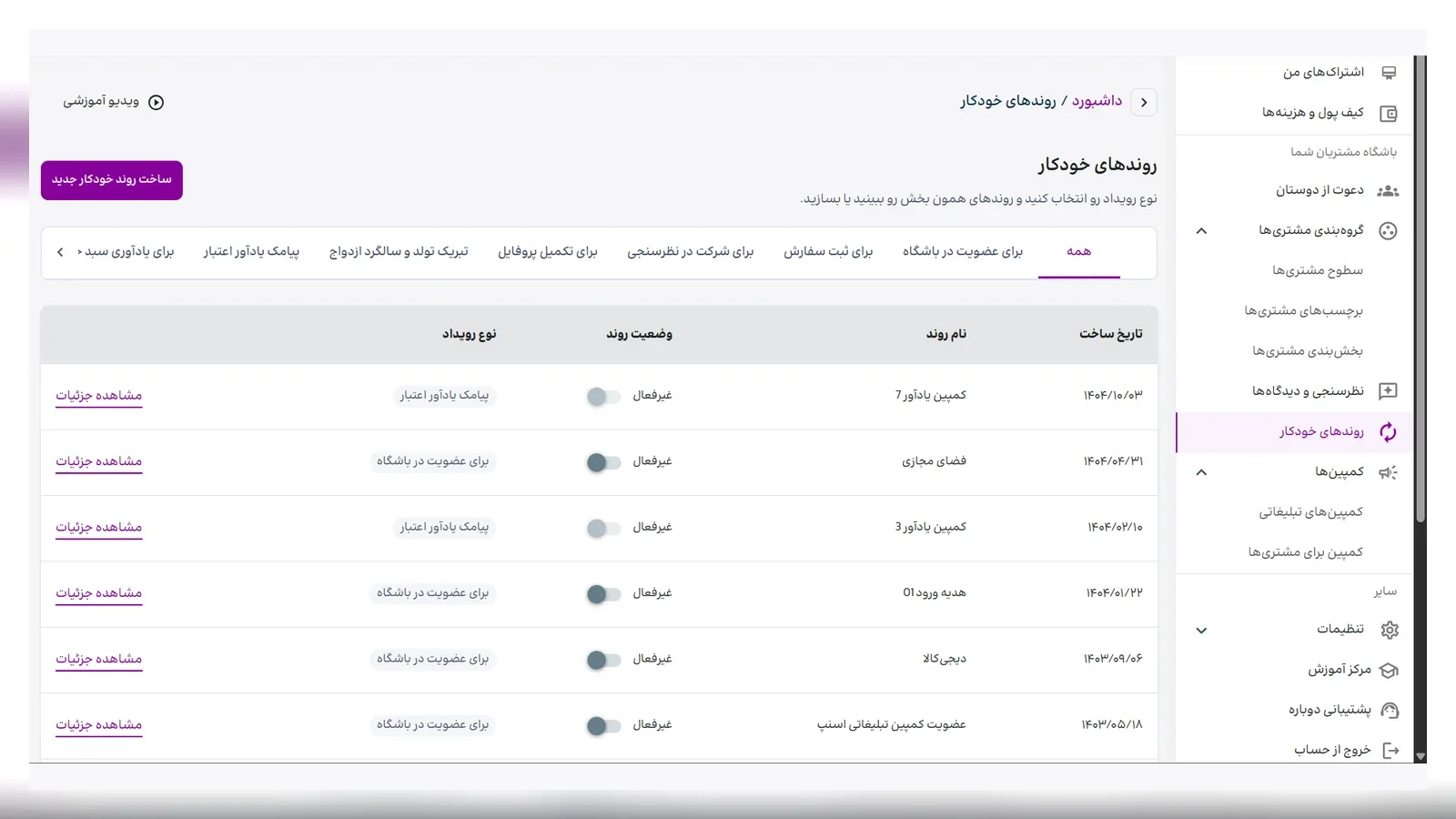Expand the تنظیمات submenu chevron

1201,630
